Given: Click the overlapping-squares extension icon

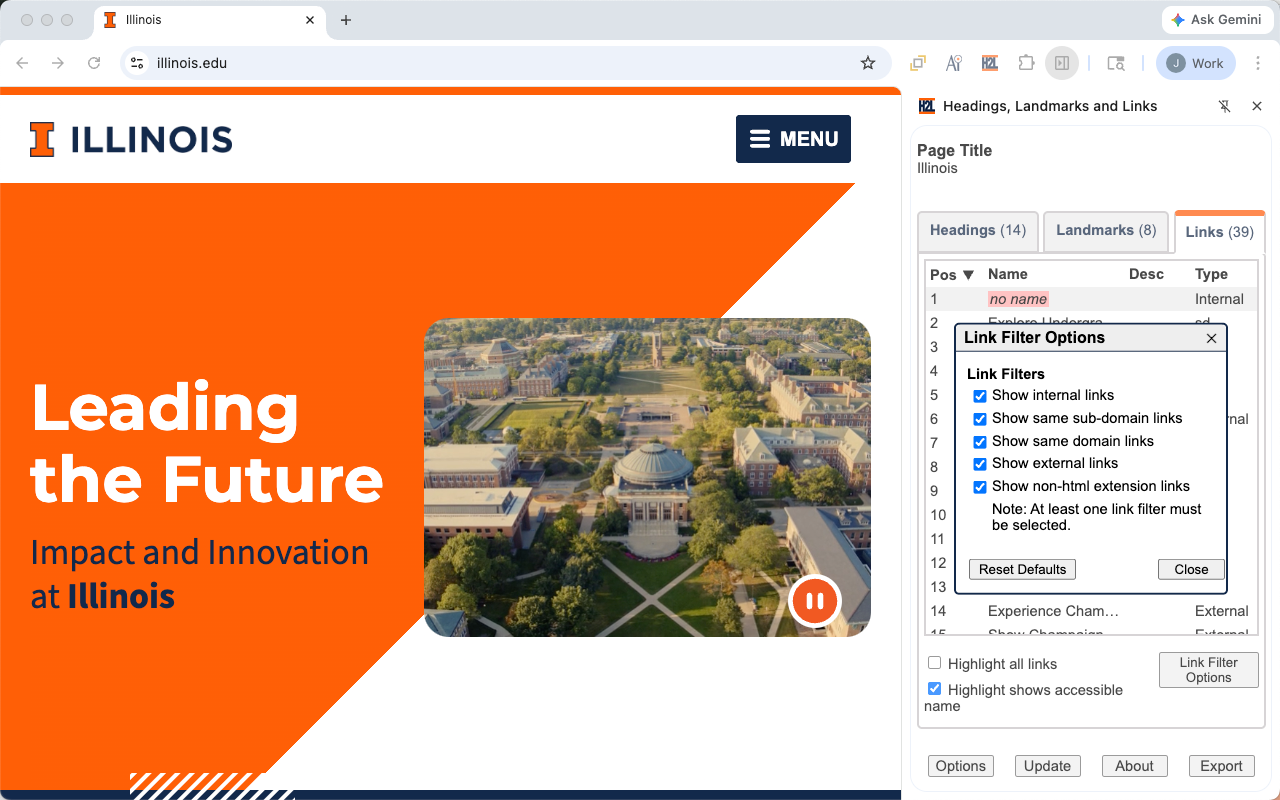Looking at the screenshot, I should point(917,63).
